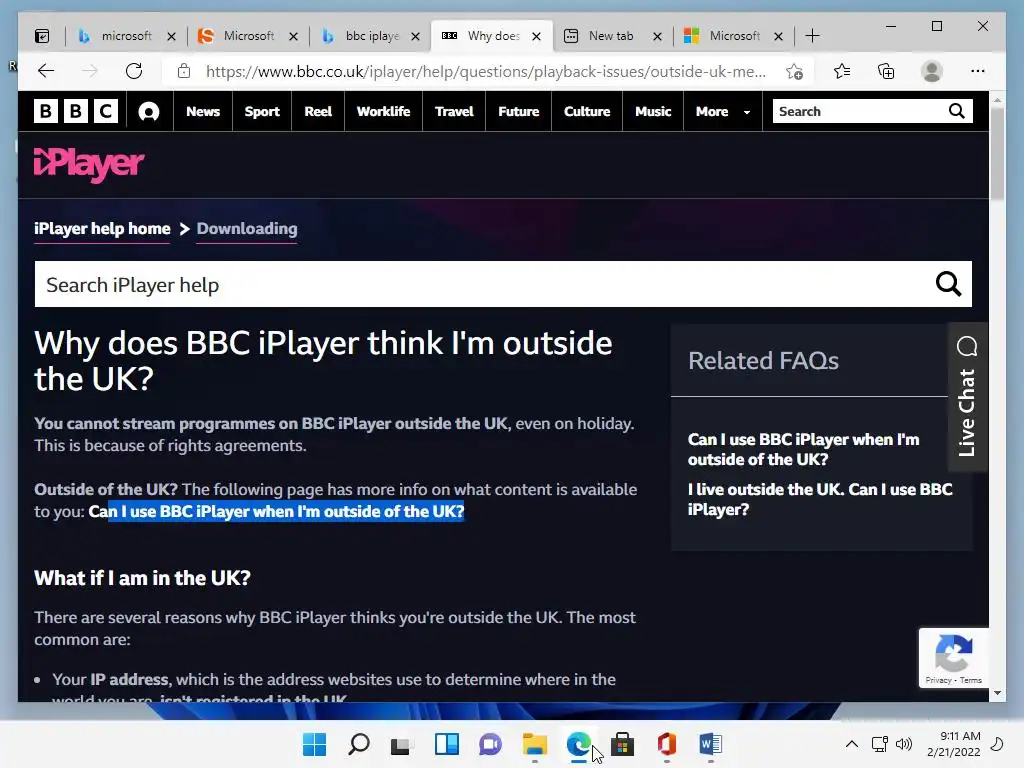The height and width of the screenshot is (768, 1024).
Task: Open highlighted 'Can I use BBC iPlayer' link
Action: pos(276,511)
